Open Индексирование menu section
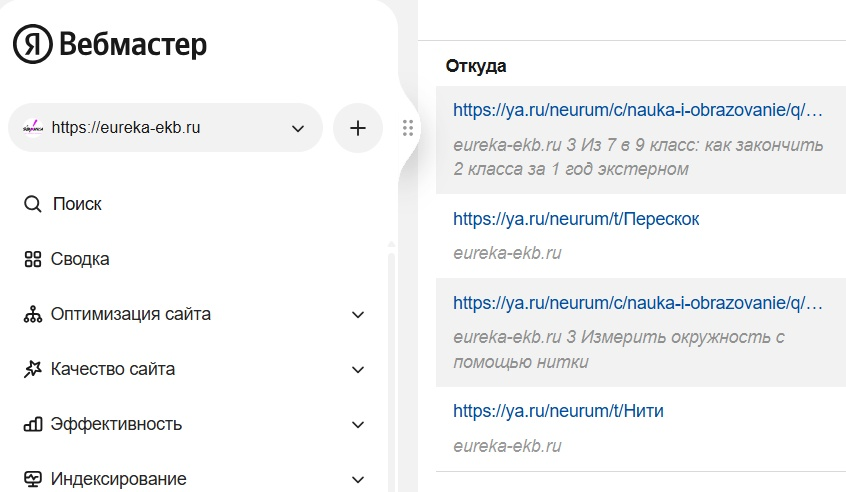Image resolution: width=846 pixels, height=492 pixels. point(119,479)
